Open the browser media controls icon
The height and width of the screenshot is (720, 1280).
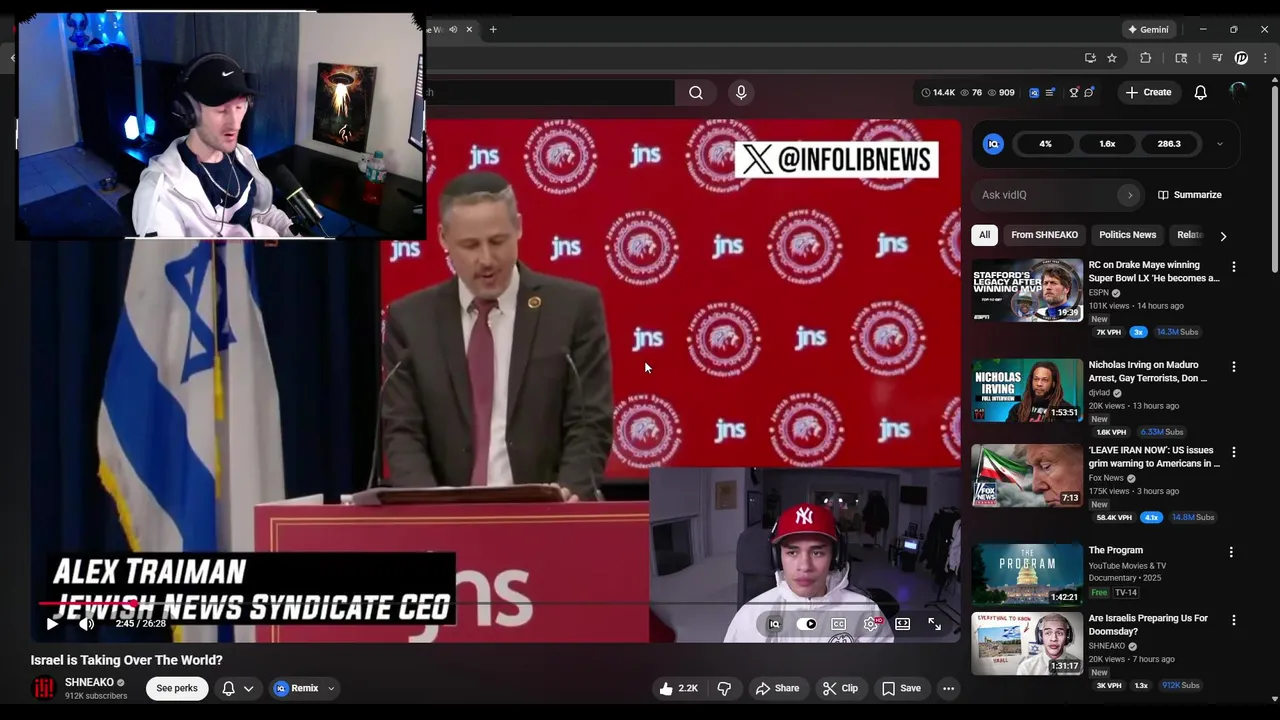pos(1217,58)
